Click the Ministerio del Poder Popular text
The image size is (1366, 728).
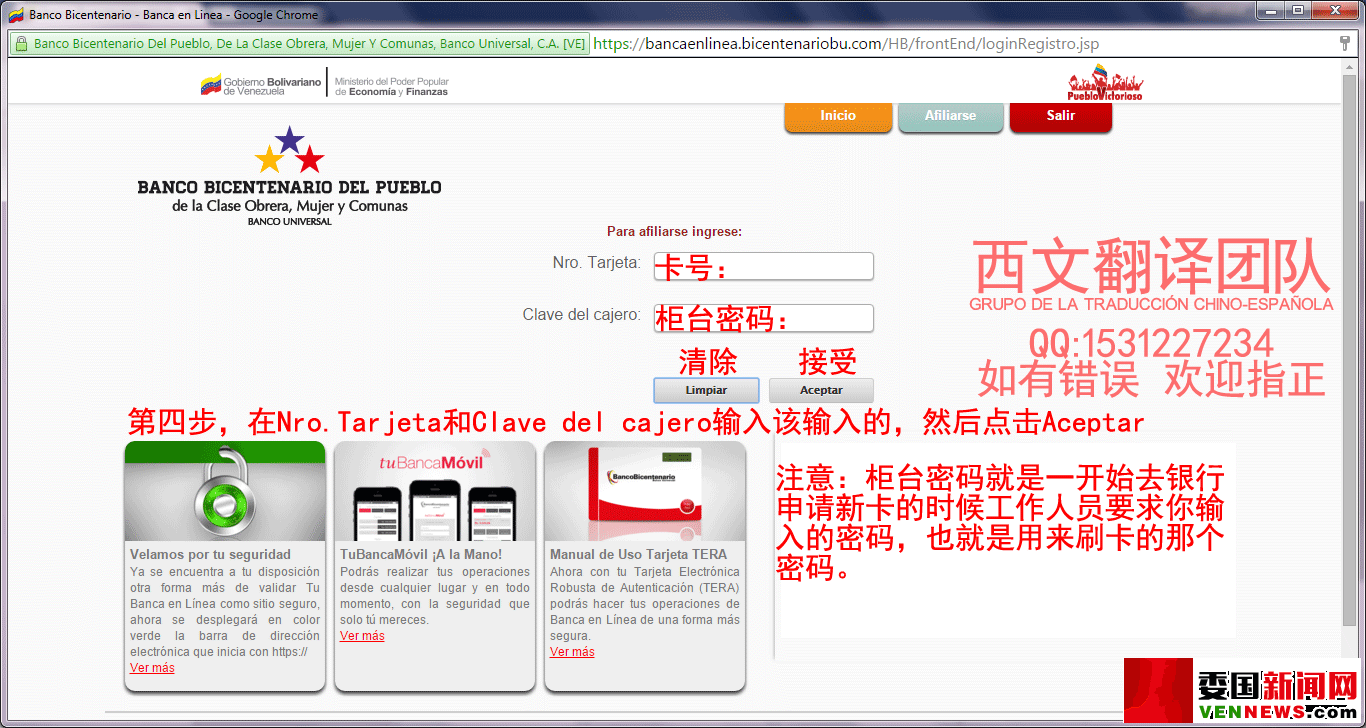(x=392, y=86)
